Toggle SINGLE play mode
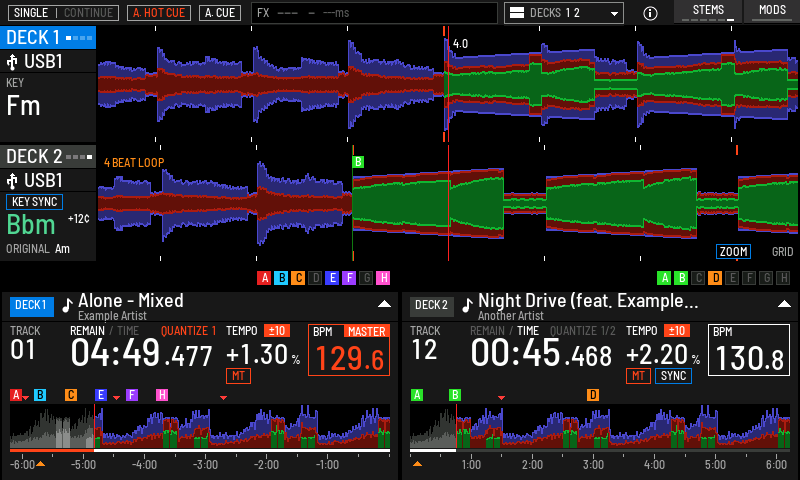Viewport: 800px width, 480px height. pyautogui.click(x=31, y=13)
